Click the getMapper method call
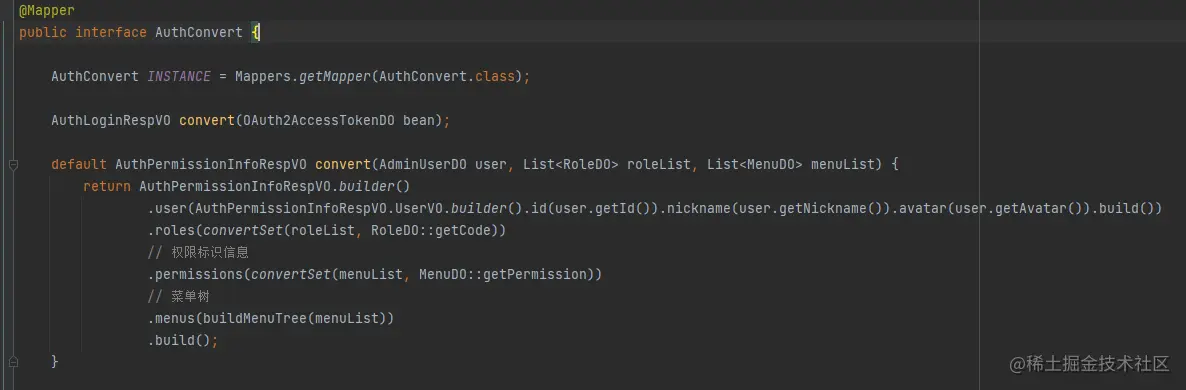 click(x=335, y=76)
